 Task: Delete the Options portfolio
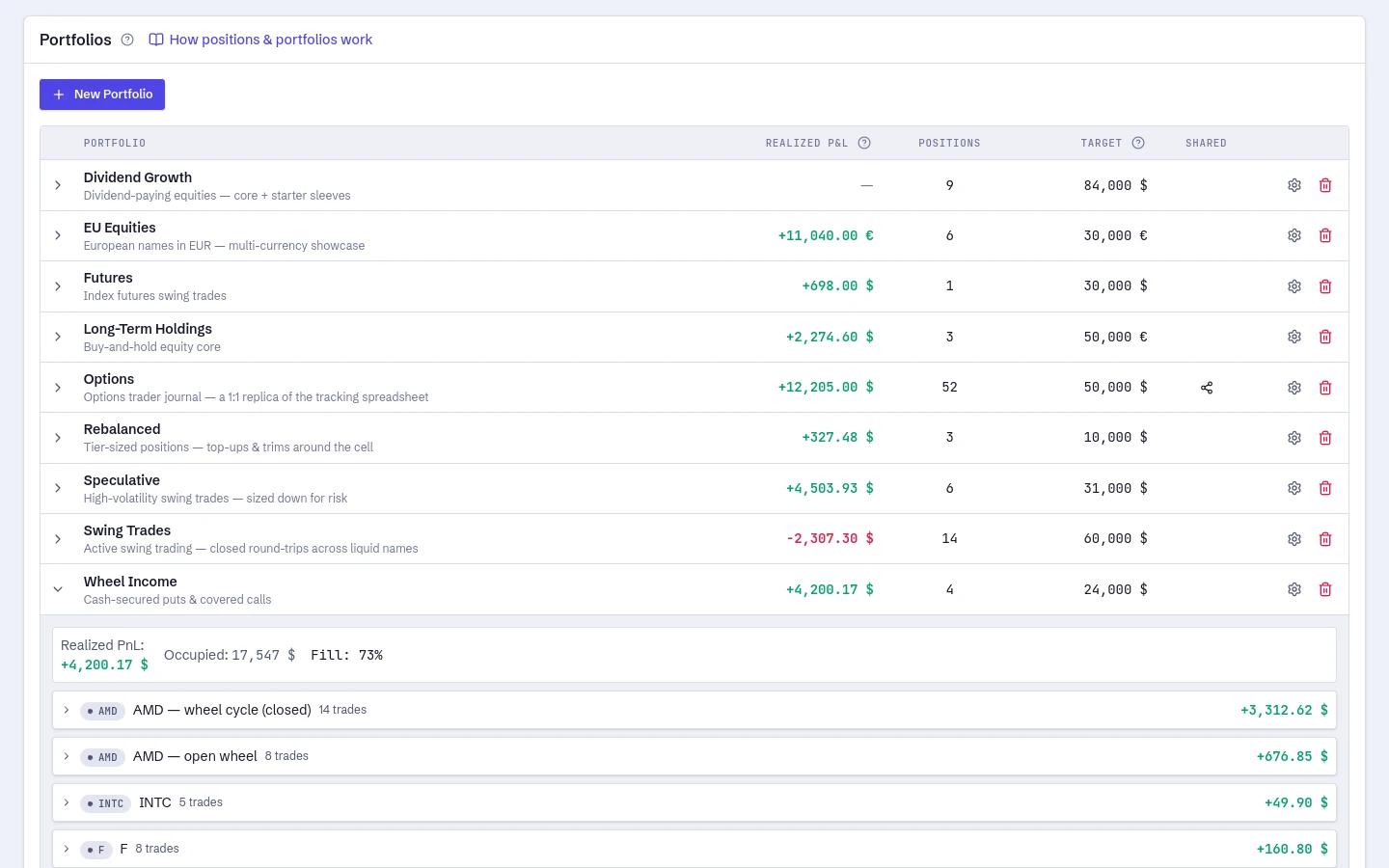(x=1325, y=388)
